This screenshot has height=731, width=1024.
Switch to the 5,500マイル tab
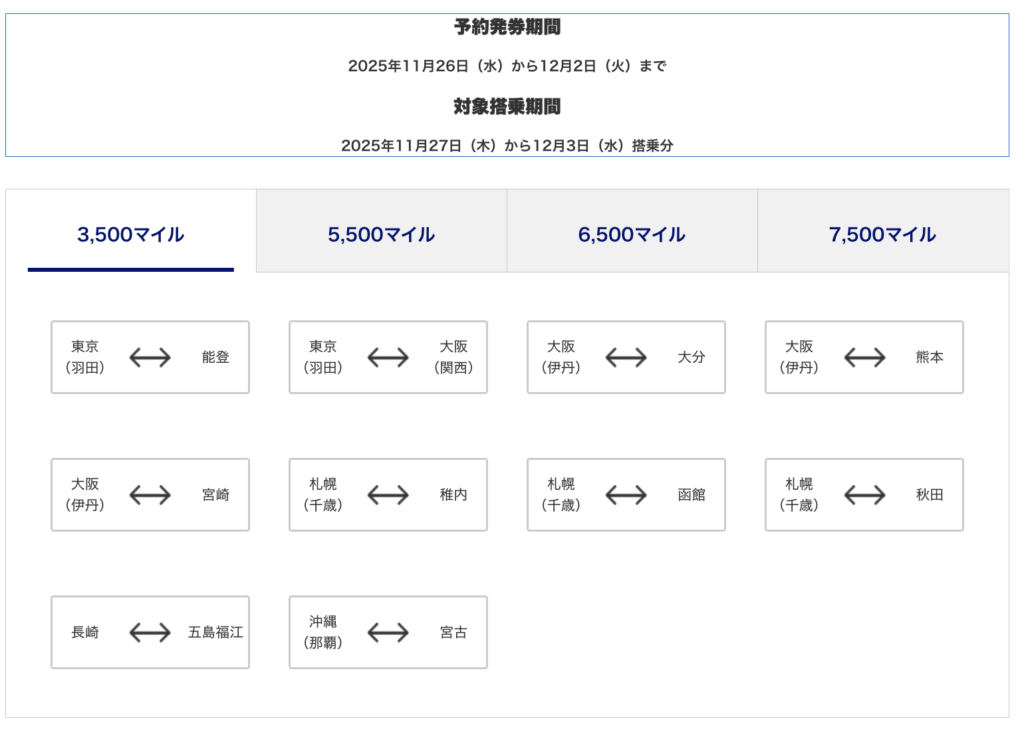(x=381, y=234)
